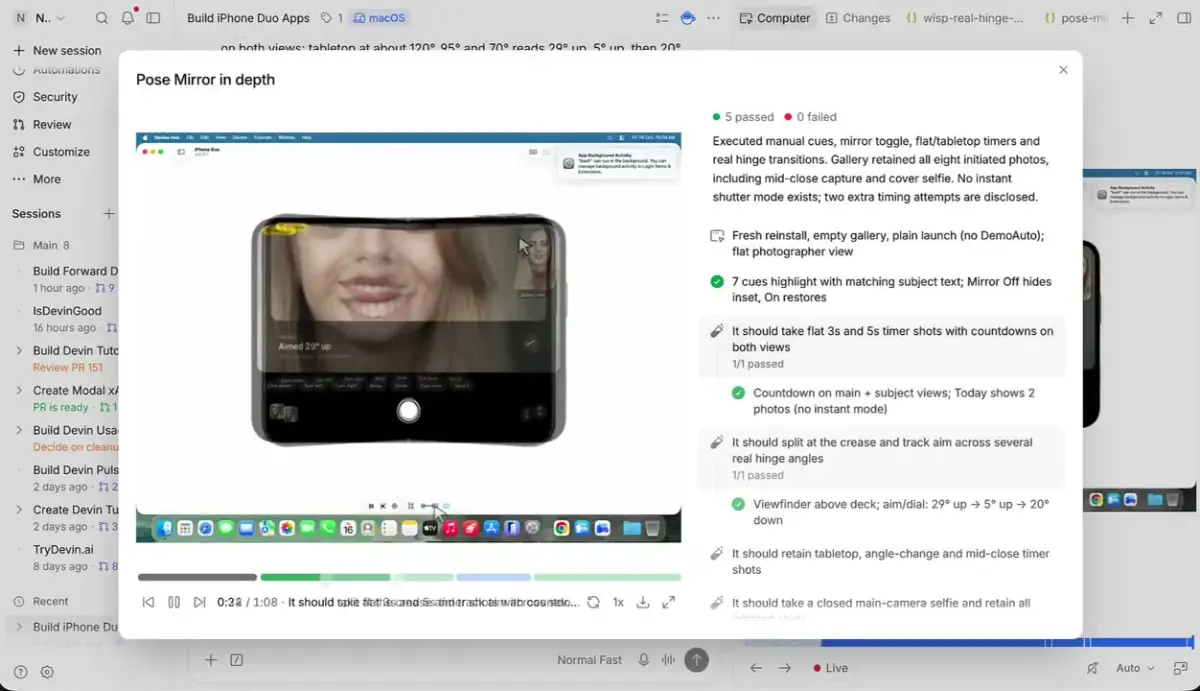This screenshot has width=1200, height=691.
Task: Download the recording video
Action: click(643, 602)
